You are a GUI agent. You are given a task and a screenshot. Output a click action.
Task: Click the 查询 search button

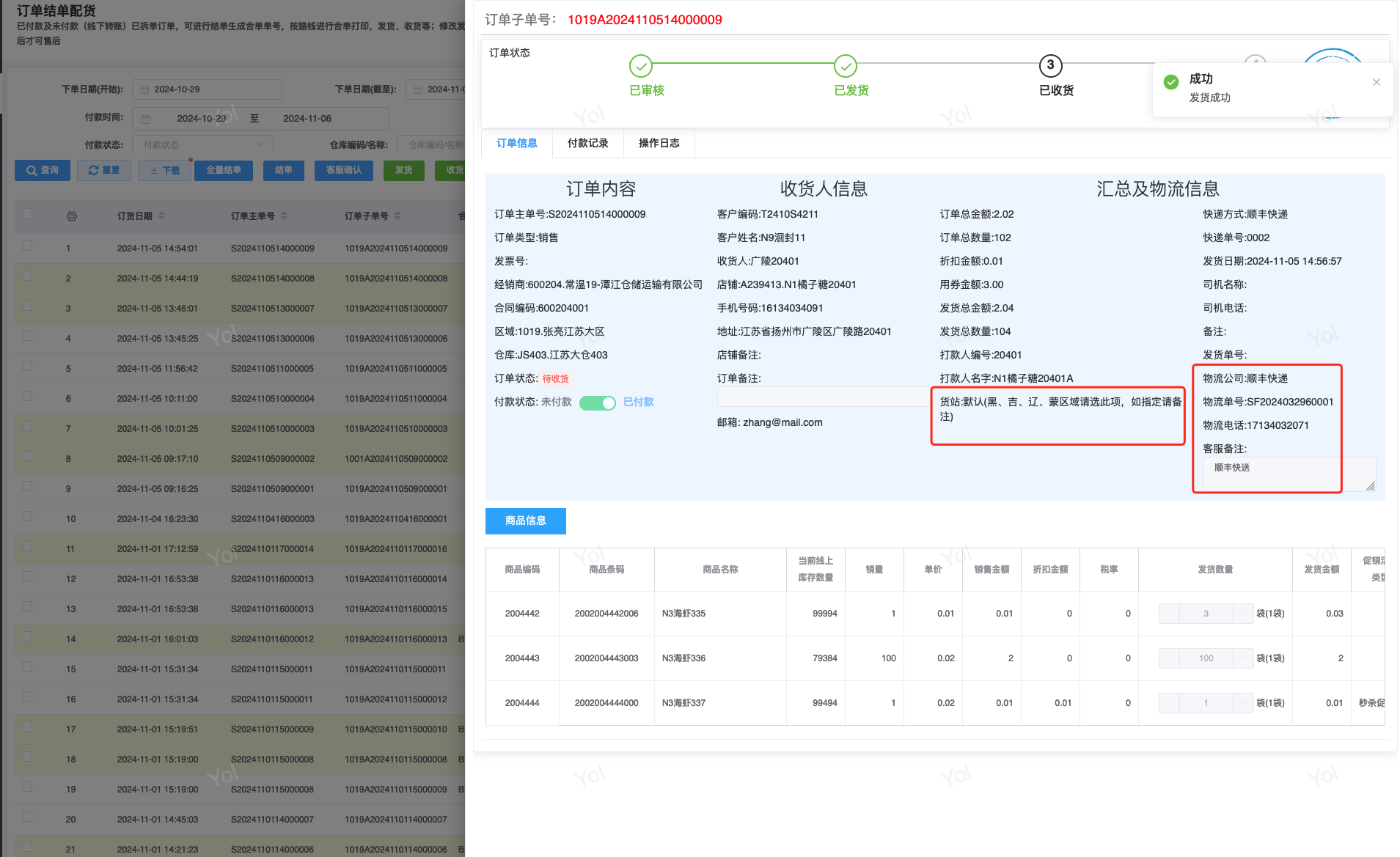click(43, 170)
